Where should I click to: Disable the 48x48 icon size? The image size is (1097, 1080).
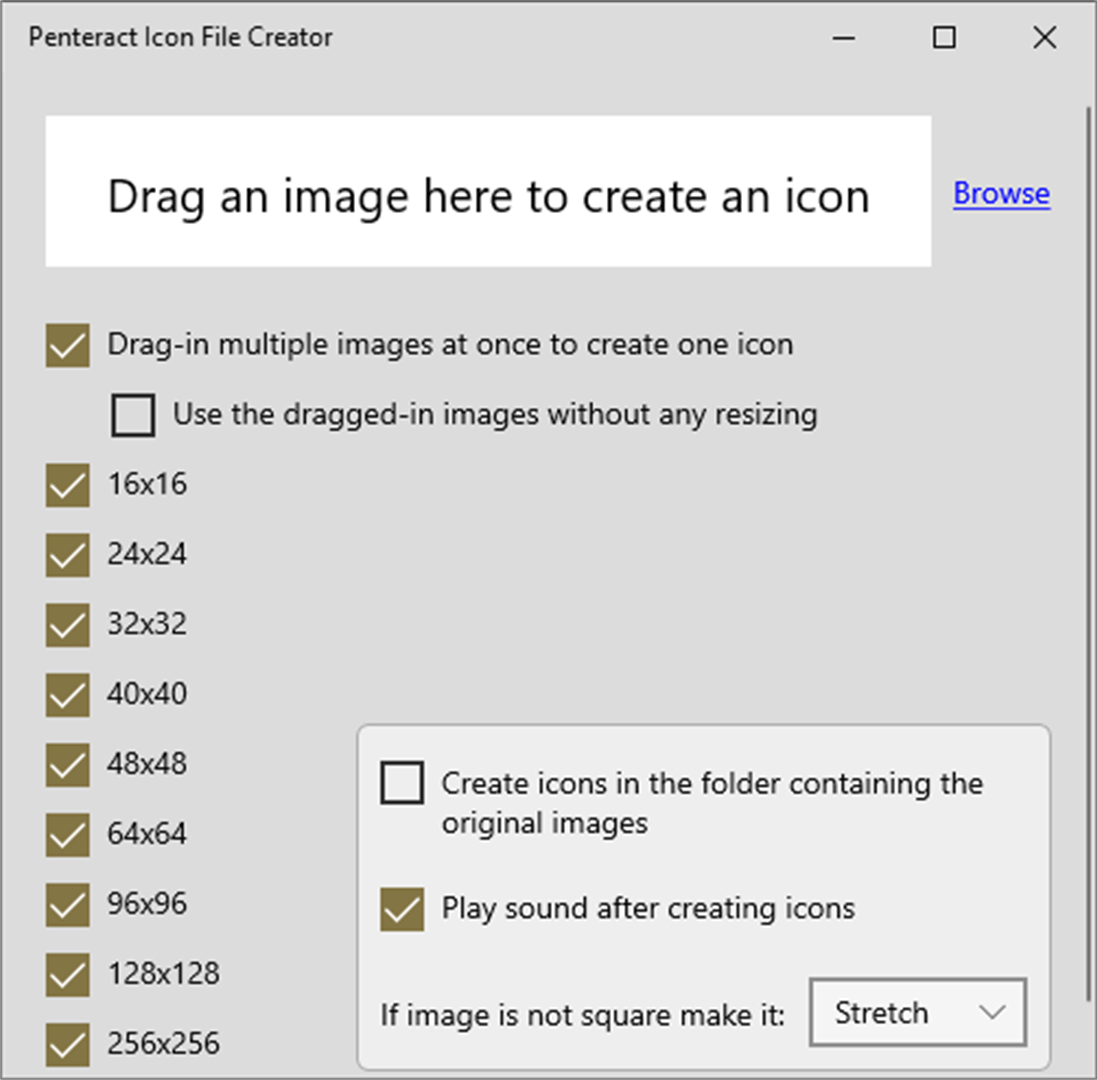(x=66, y=764)
